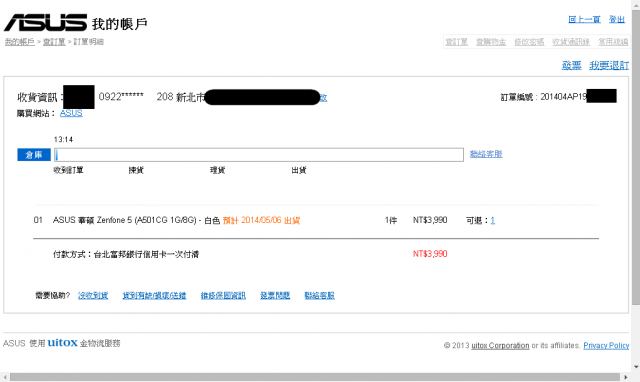The image size is (640, 382).
Task: Click the order progress bar
Action: tap(259, 155)
